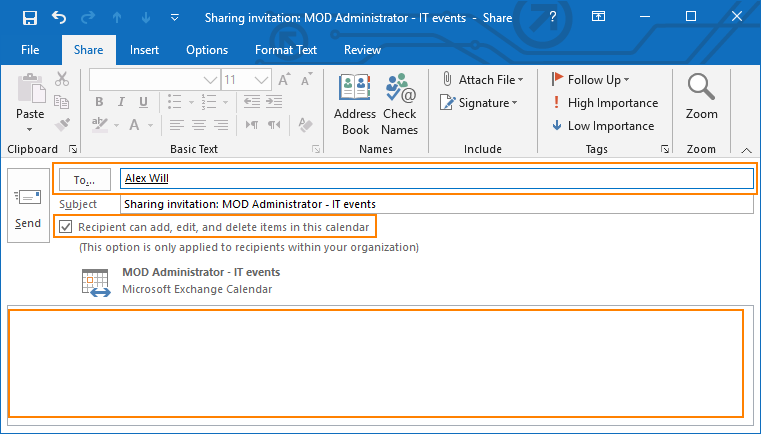Viewport: 761px width, 434px height.
Task: Click the font color A icon
Action: [x=134, y=125]
